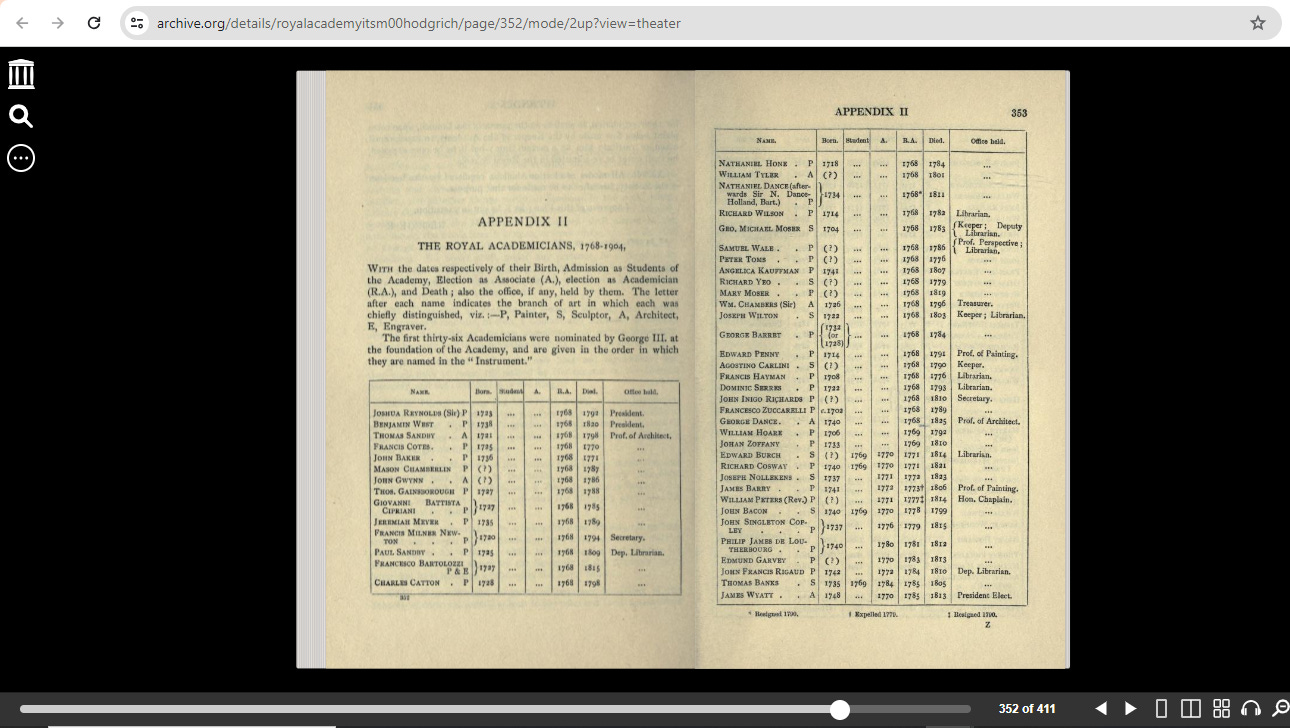Click the 'Joseph Nollekens' table row
1290x728 pixels.
(x=871, y=477)
